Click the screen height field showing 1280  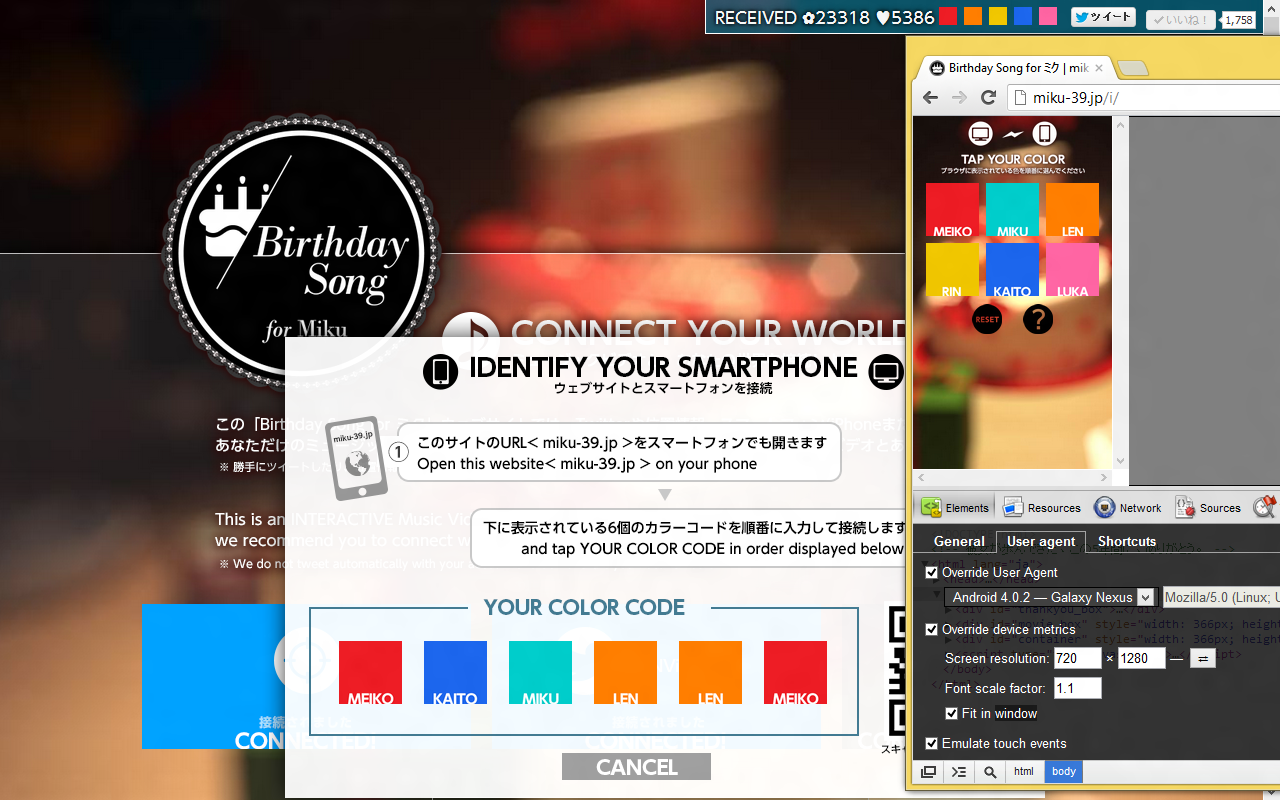coord(1141,658)
